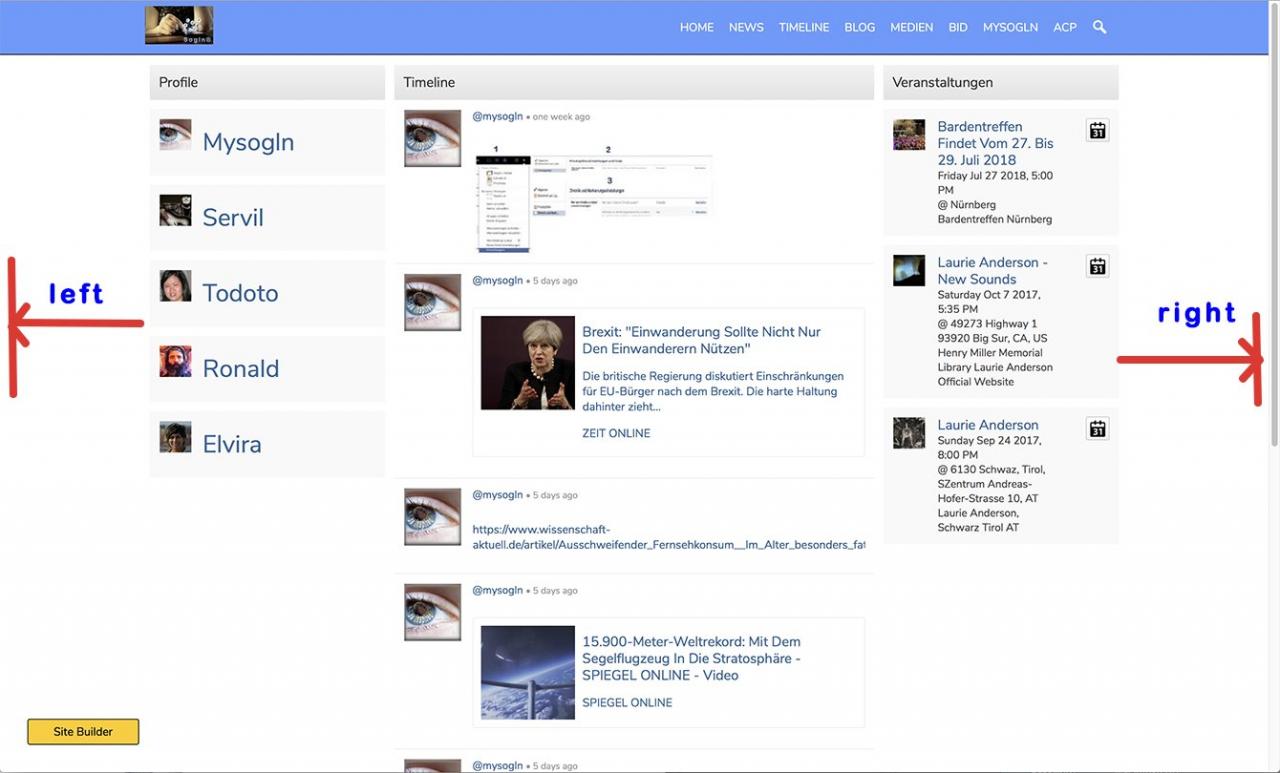1280x773 pixels.
Task: Click the Servil profile name
Action: [x=233, y=217]
